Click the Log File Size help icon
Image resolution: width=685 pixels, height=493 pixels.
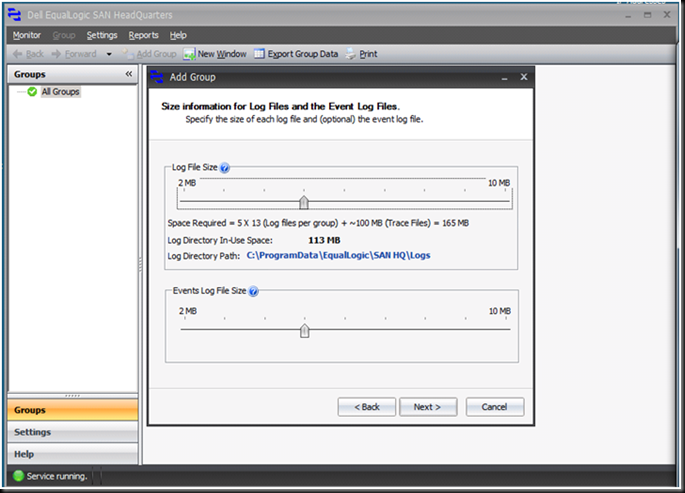coord(225,168)
